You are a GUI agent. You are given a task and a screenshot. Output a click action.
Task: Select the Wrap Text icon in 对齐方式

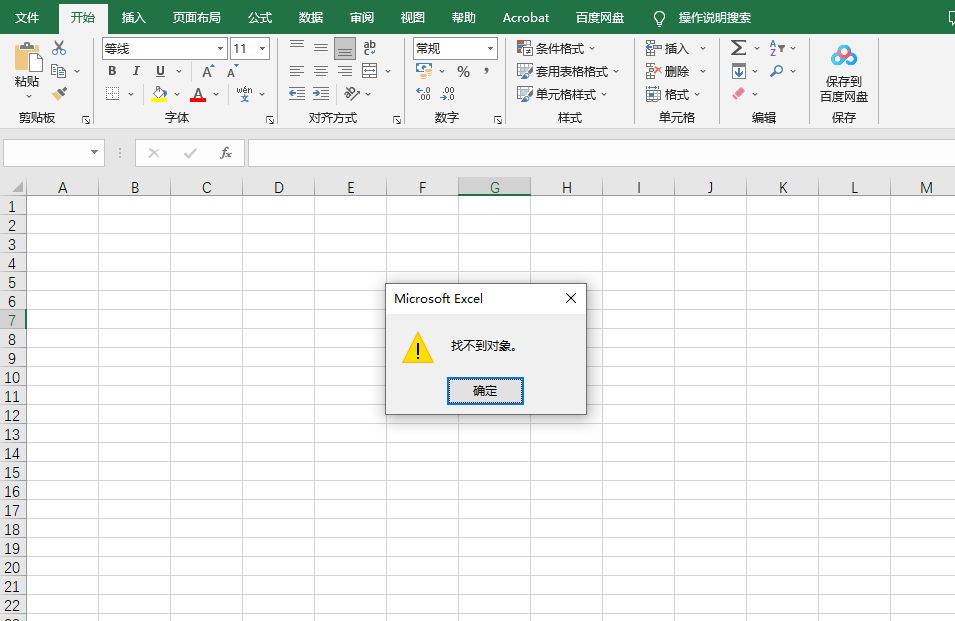370,47
